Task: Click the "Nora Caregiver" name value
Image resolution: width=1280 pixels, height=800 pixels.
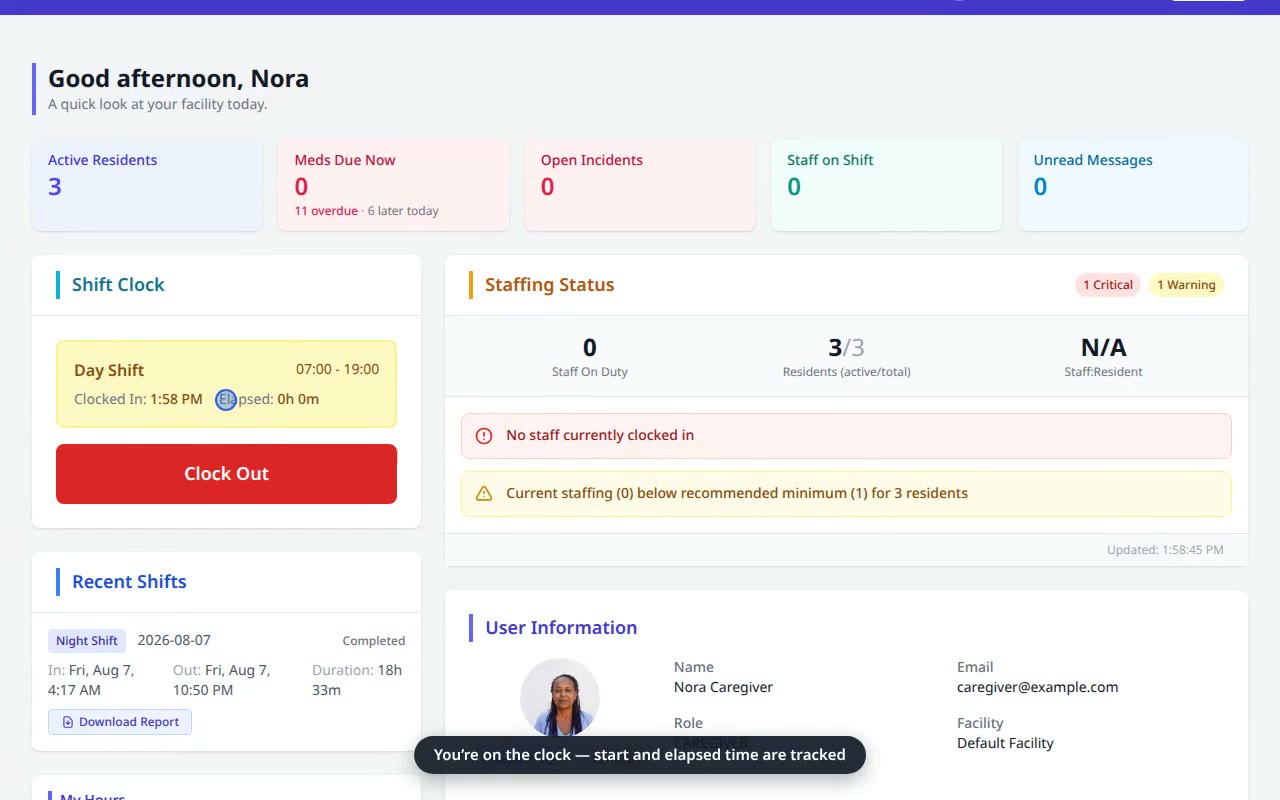Action: (723, 687)
